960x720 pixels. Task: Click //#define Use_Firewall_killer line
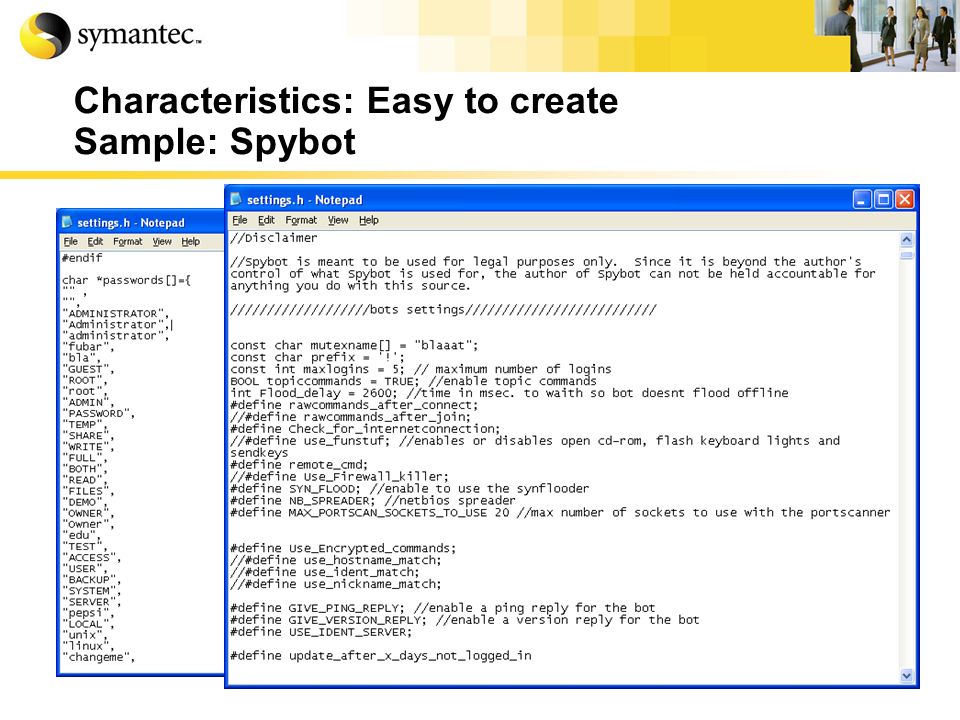339,476
